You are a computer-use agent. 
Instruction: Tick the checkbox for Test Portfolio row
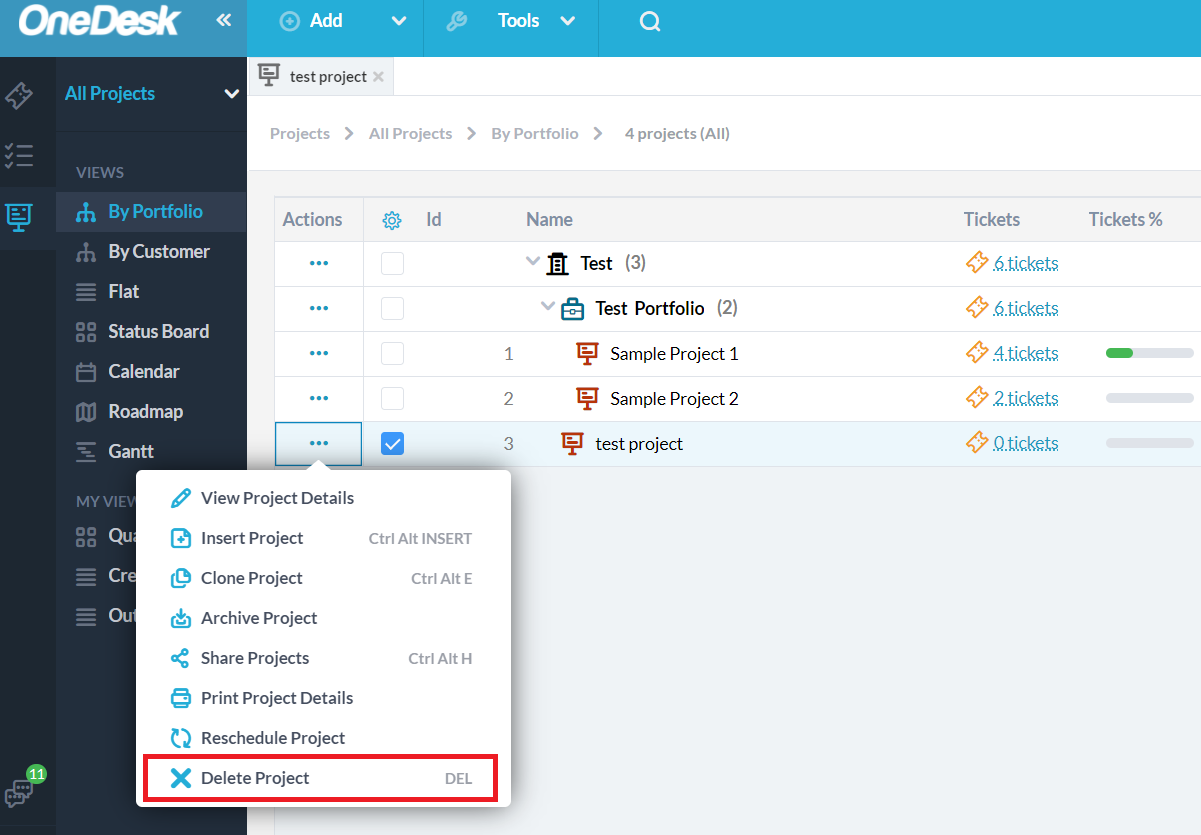tap(393, 309)
